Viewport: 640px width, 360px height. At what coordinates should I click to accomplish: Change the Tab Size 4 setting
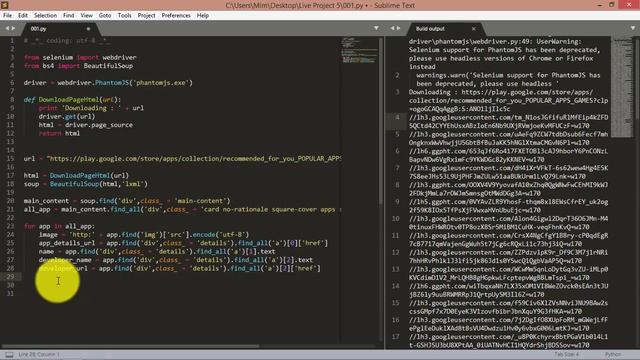pos(567,355)
